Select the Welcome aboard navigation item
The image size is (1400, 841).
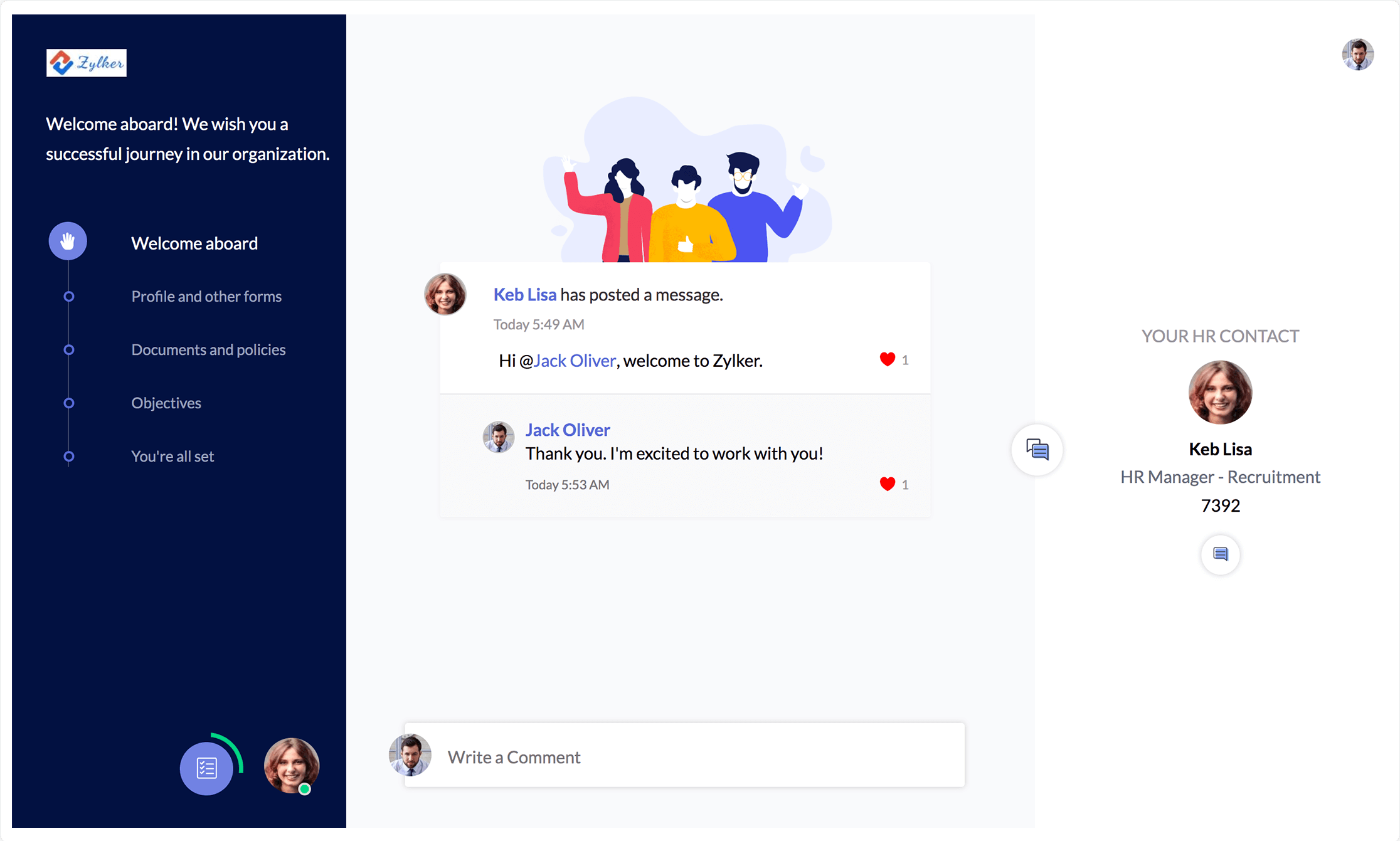194,241
